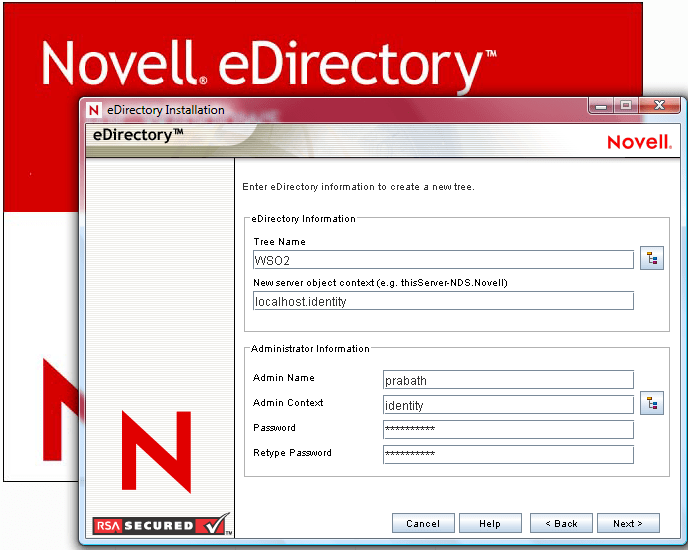
Task: Click the 'Password' label above Retype Password
Action: [274, 428]
